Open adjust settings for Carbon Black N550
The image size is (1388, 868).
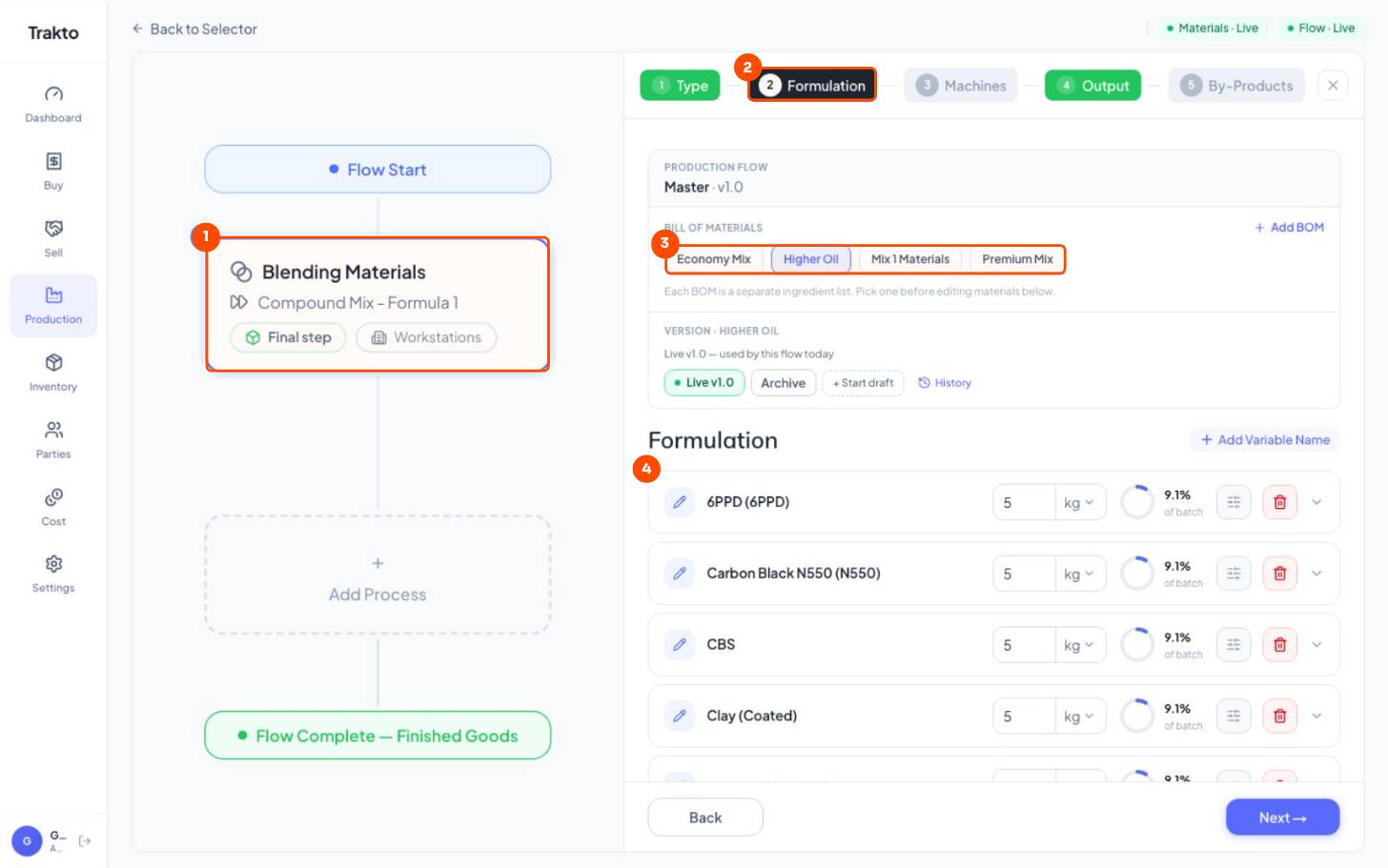click(x=1234, y=574)
